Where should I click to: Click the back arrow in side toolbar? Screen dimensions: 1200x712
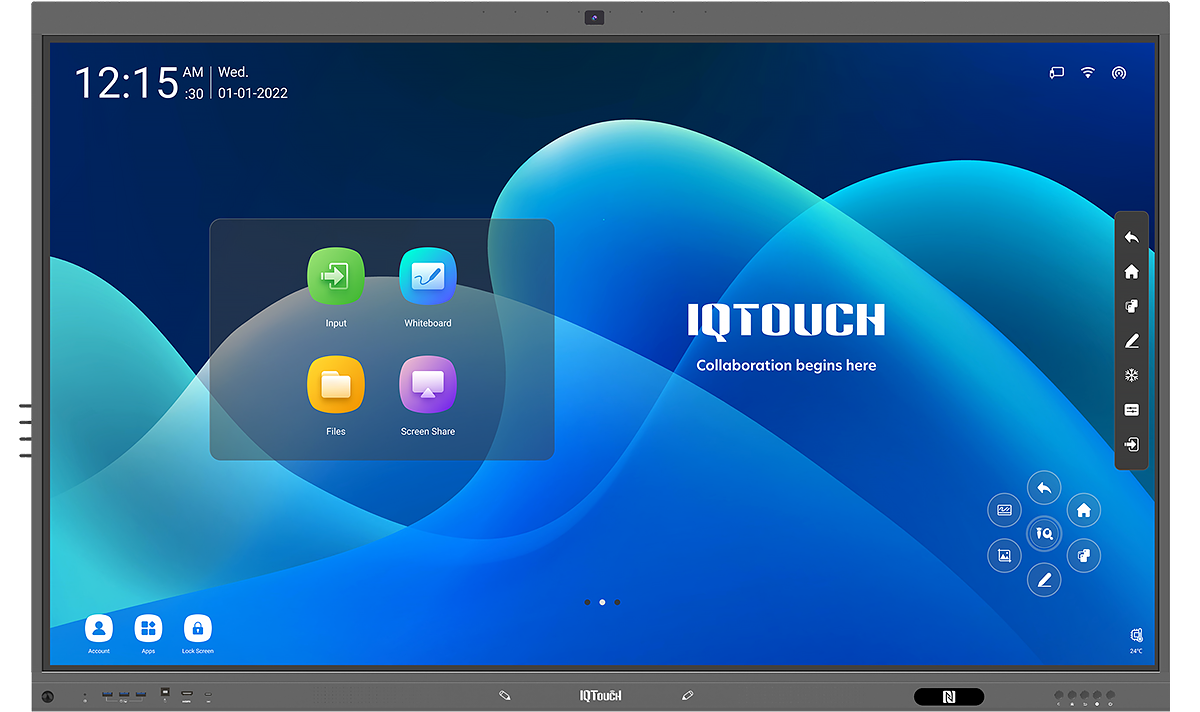tap(1131, 238)
